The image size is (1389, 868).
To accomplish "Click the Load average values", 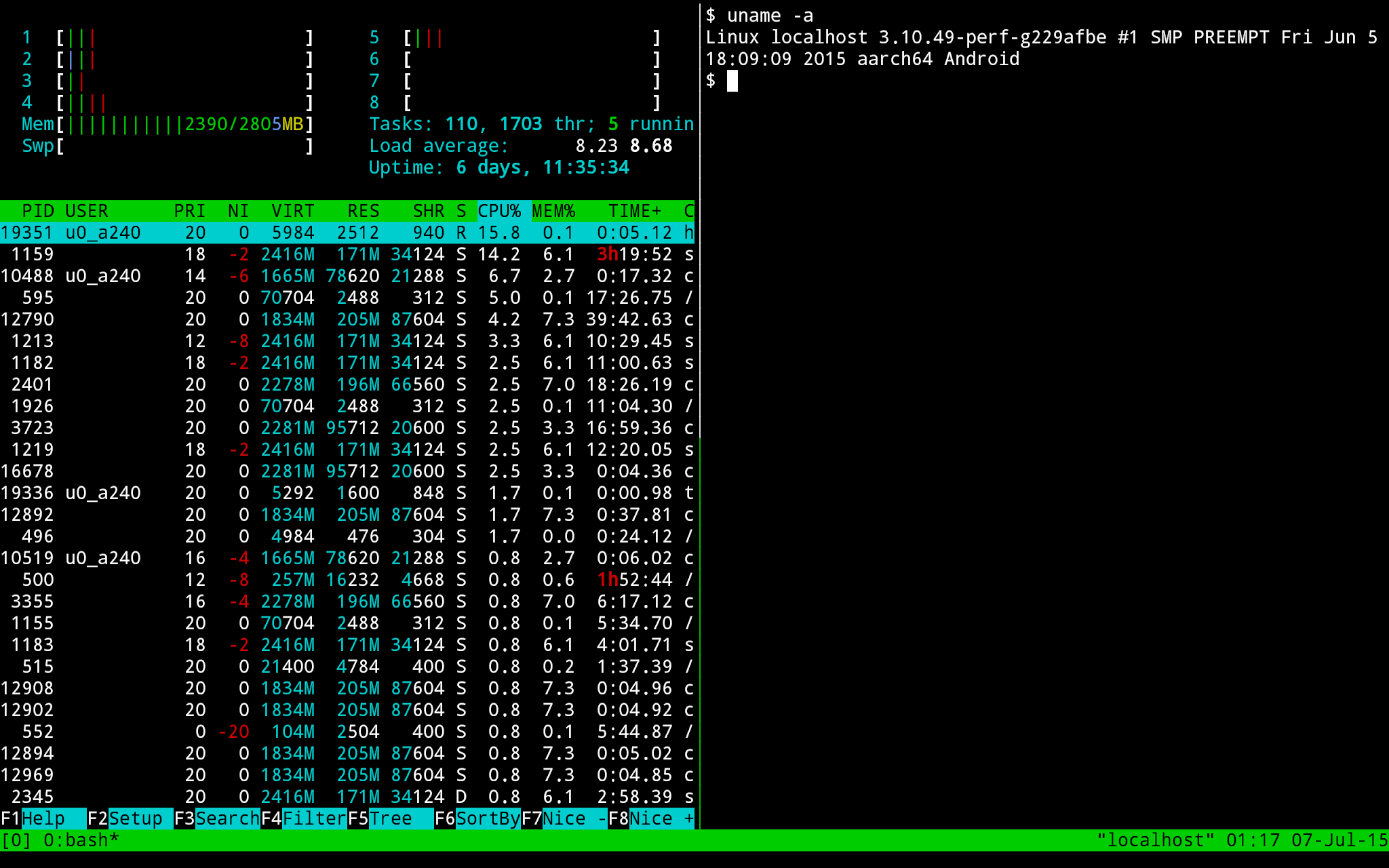I will point(624,146).
